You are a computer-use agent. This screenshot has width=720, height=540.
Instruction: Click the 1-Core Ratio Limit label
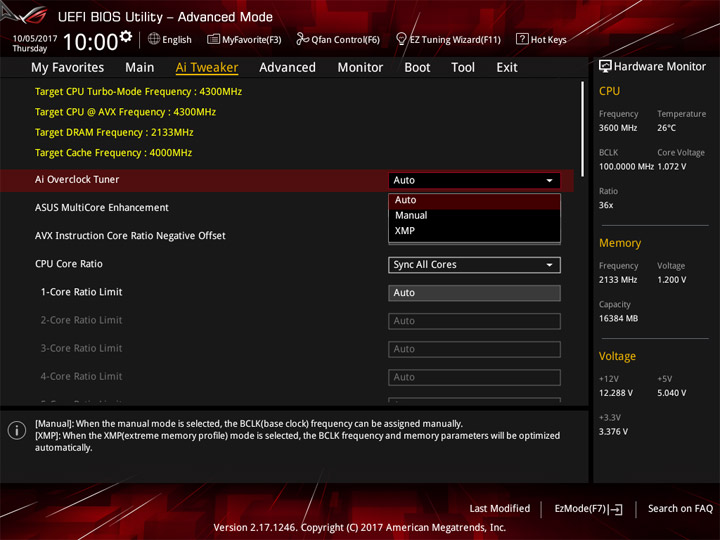coord(81,292)
